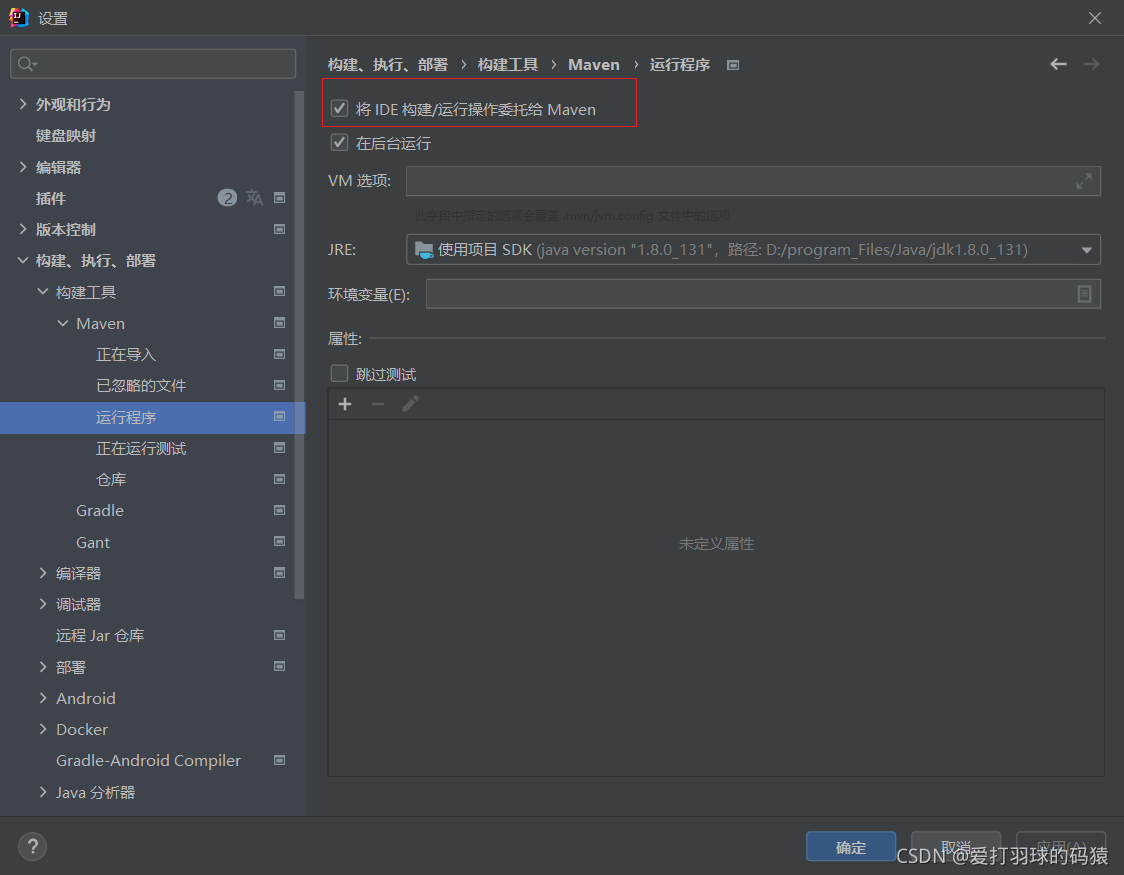Select 正在运行测试 under Maven
This screenshot has width=1124, height=875.
pos(141,448)
